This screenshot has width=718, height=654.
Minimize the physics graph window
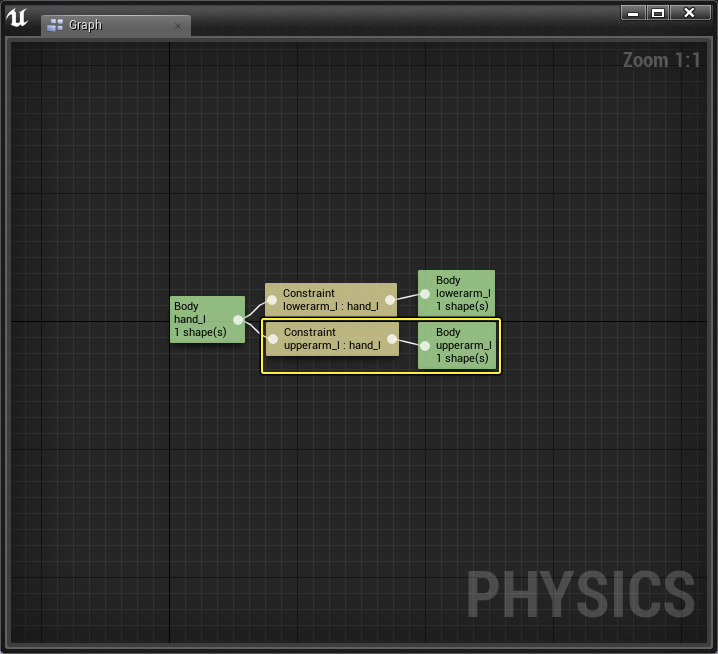(x=633, y=12)
